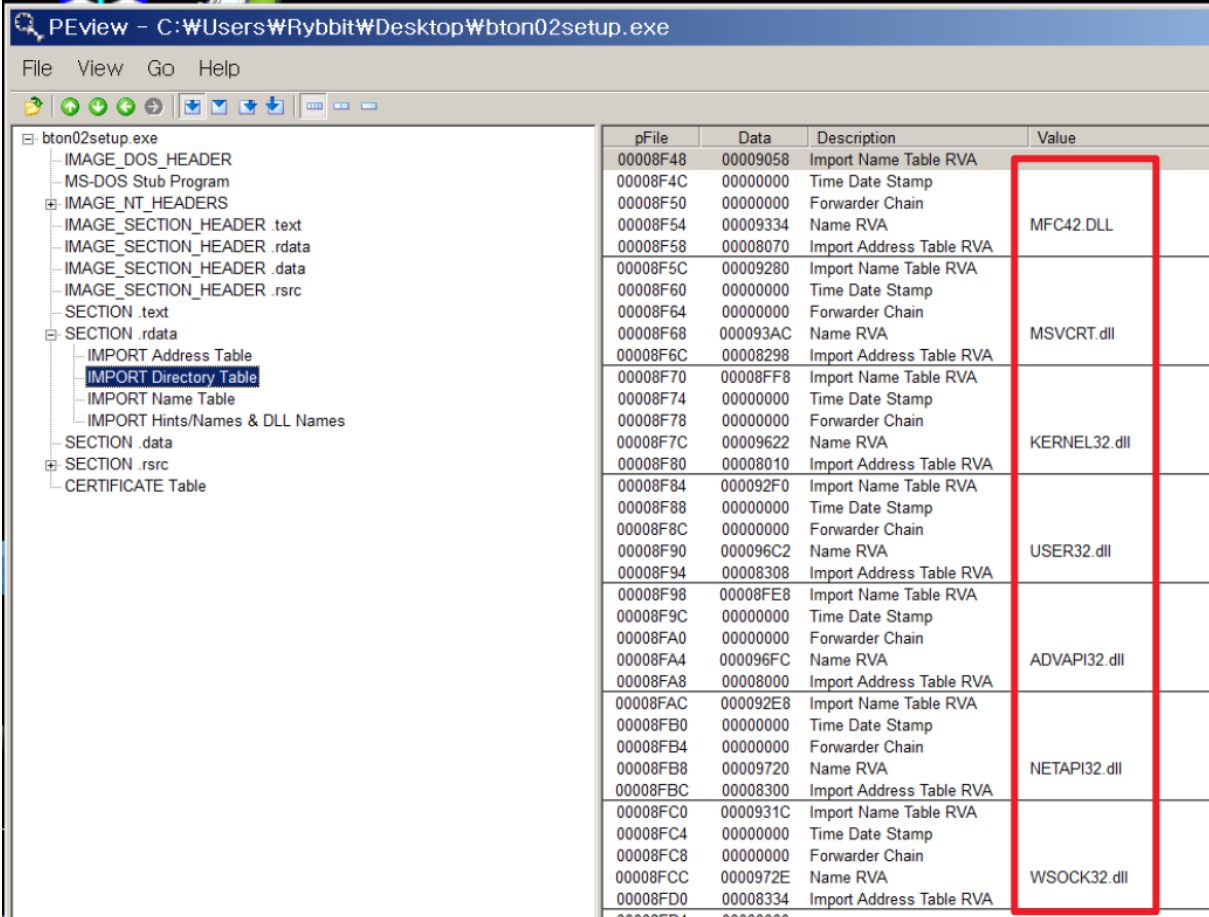Click data cell 0000972E
Image resolution: width=1209 pixels, height=917 pixels.
coord(755,877)
